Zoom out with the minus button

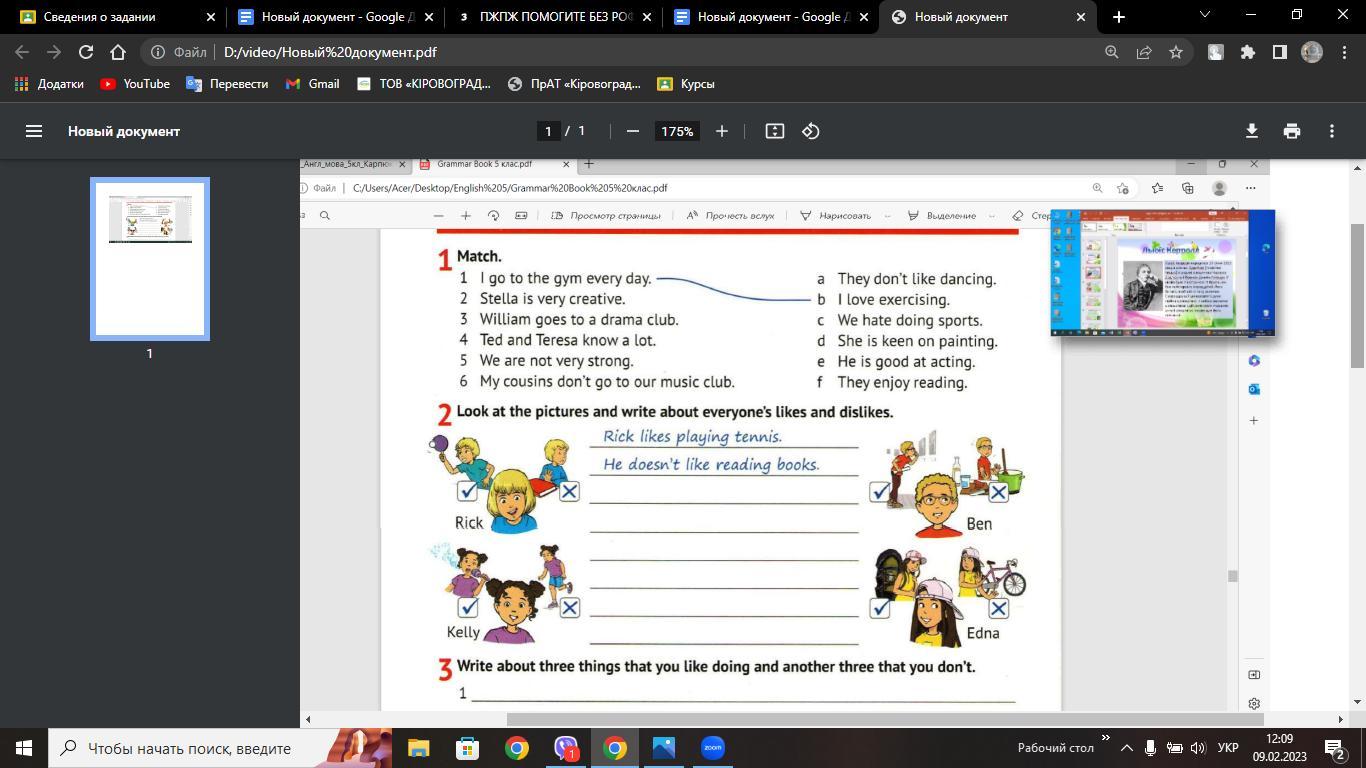(632, 131)
